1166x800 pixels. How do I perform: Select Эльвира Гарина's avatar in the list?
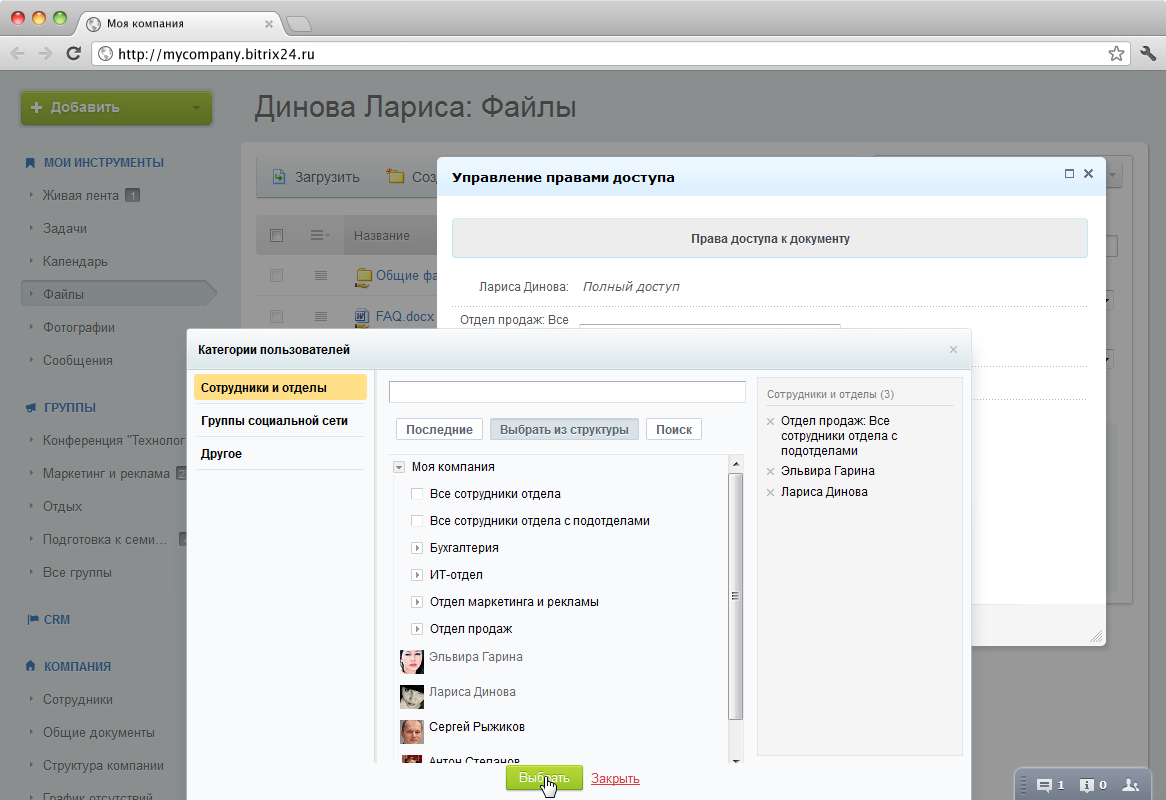(x=412, y=662)
